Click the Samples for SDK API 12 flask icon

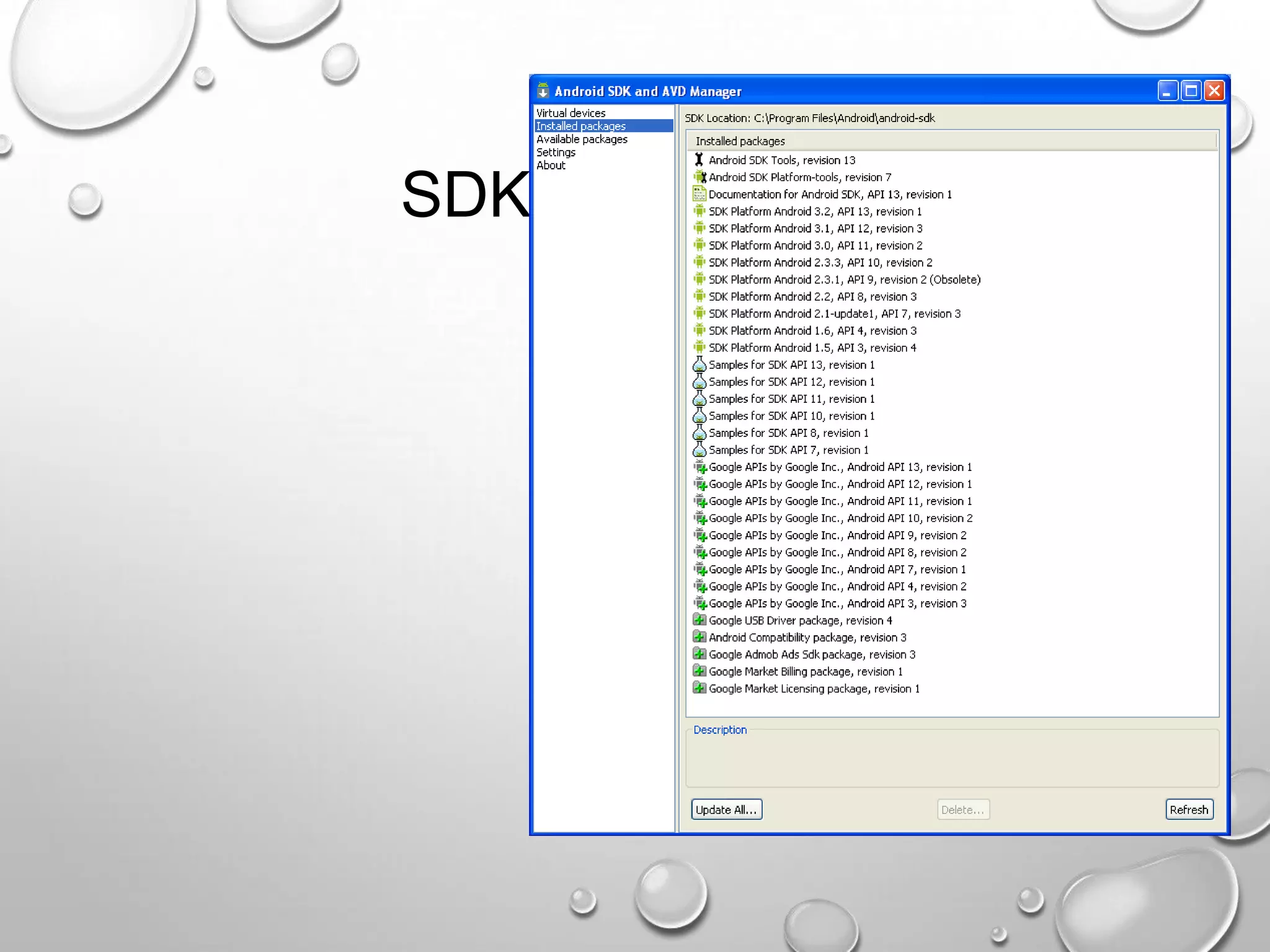(699, 382)
